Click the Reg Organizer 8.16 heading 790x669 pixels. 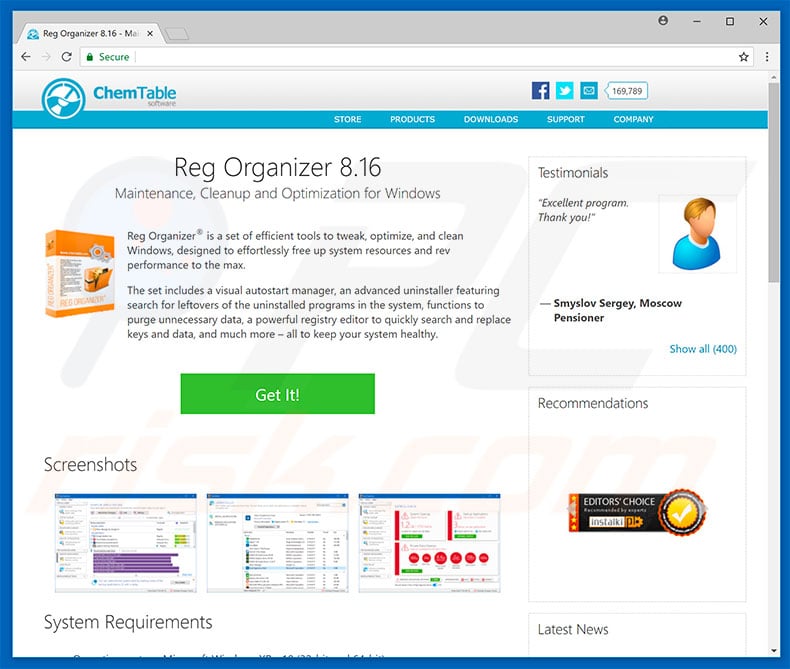pyautogui.click(x=278, y=167)
